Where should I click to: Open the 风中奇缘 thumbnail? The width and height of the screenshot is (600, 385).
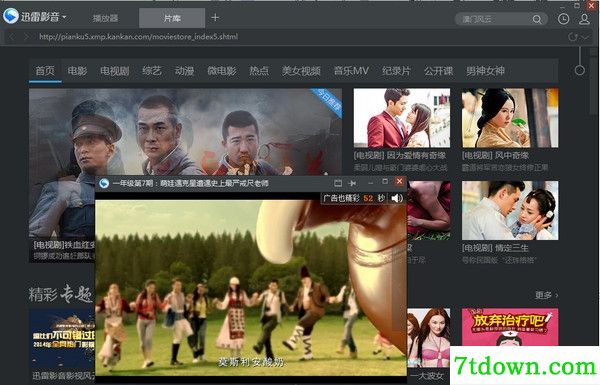510,118
